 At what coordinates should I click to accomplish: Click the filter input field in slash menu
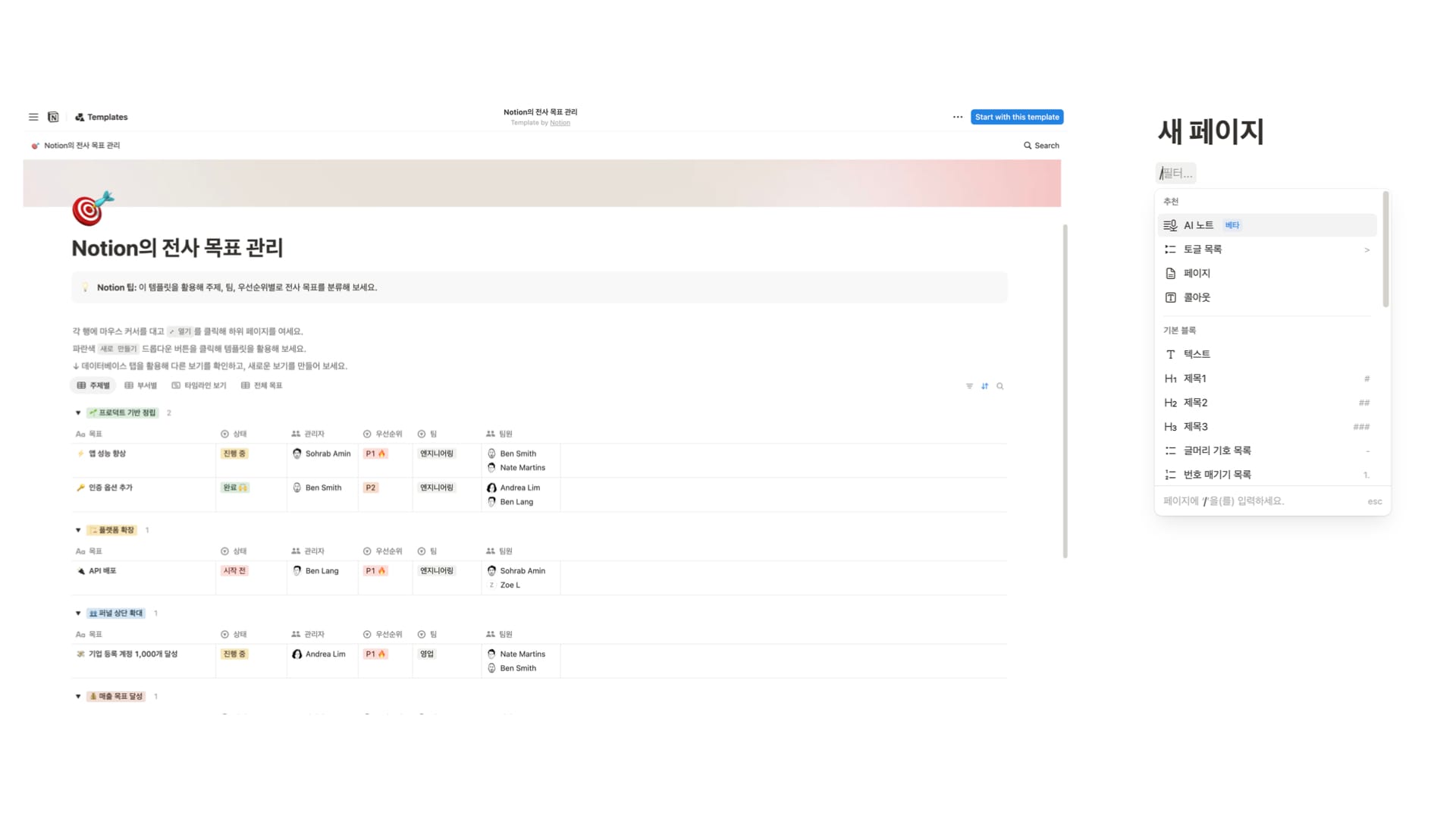(1176, 173)
